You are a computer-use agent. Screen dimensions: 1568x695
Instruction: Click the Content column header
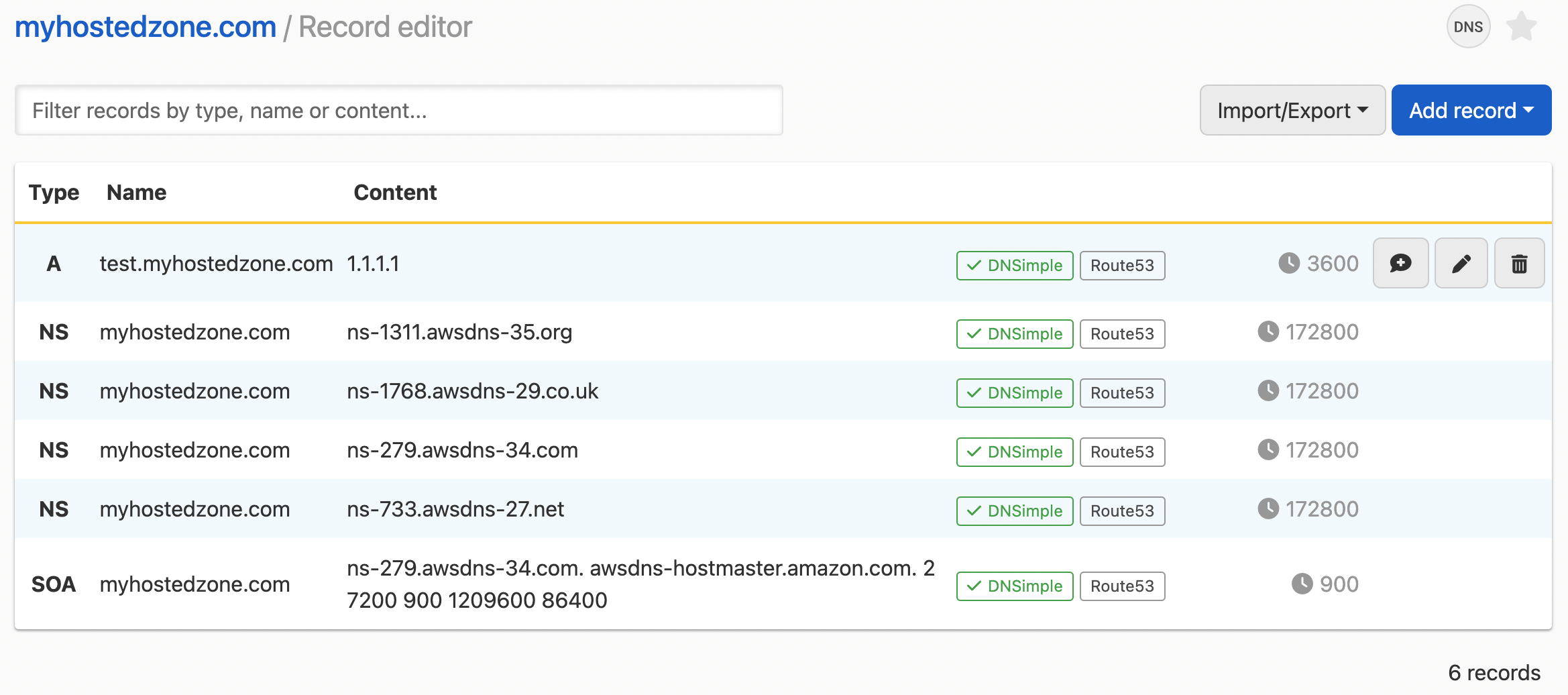point(395,193)
